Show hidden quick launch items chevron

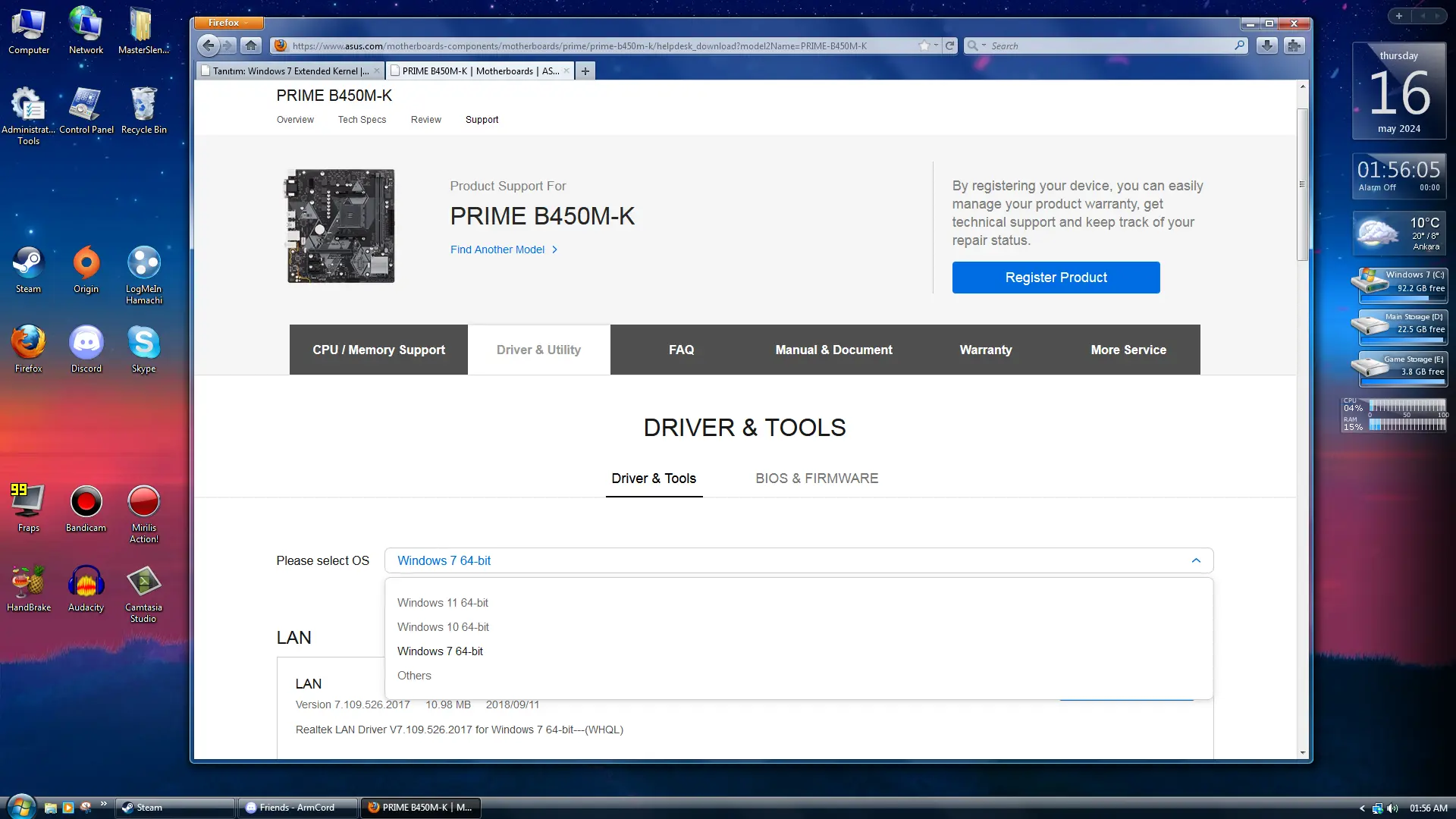click(x=103, y=804)
